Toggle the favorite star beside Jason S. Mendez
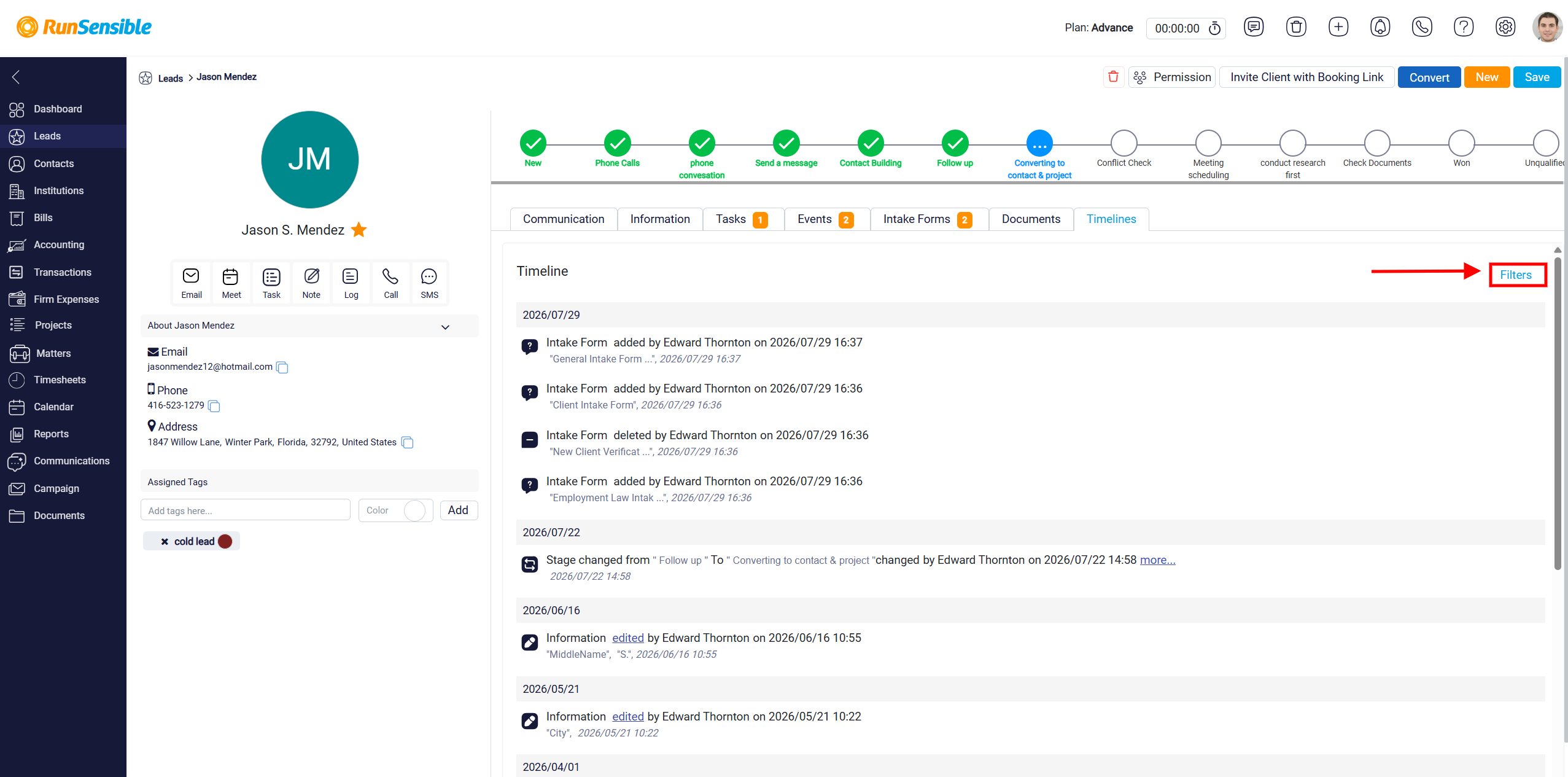This screenshot has width=1568, height=777. point(359,230)
